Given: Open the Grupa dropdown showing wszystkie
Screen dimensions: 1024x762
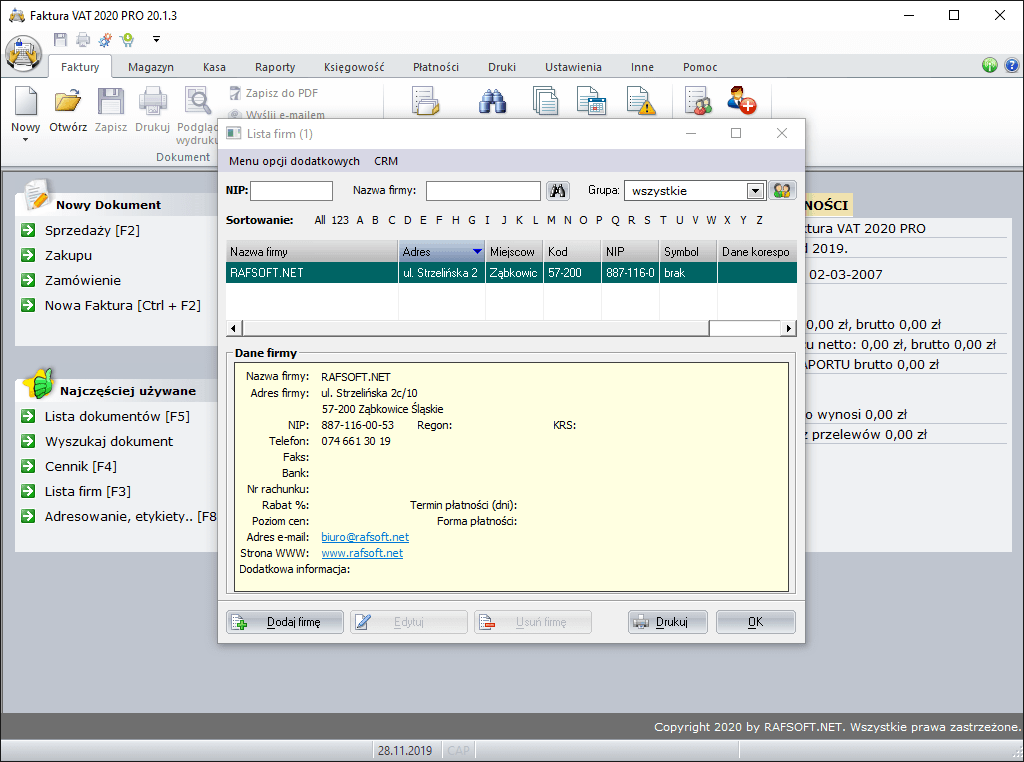Looking at the screenshot, I should pyautogui.click(x=756, y=191).
